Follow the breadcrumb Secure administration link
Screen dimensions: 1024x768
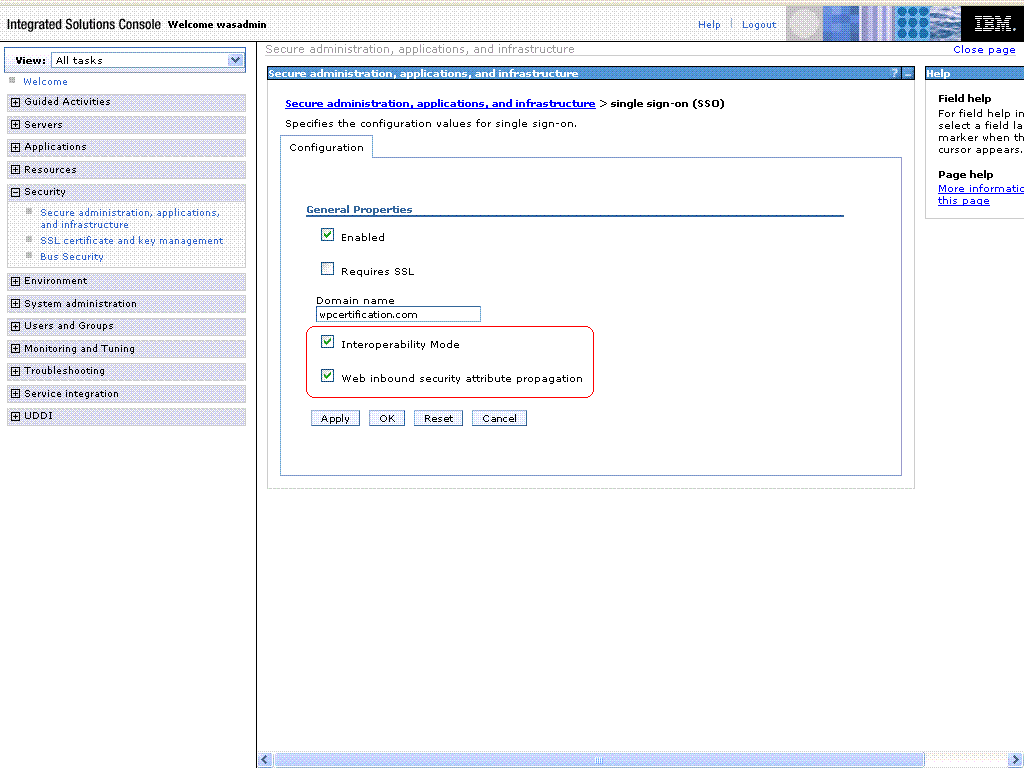point(440,103)
